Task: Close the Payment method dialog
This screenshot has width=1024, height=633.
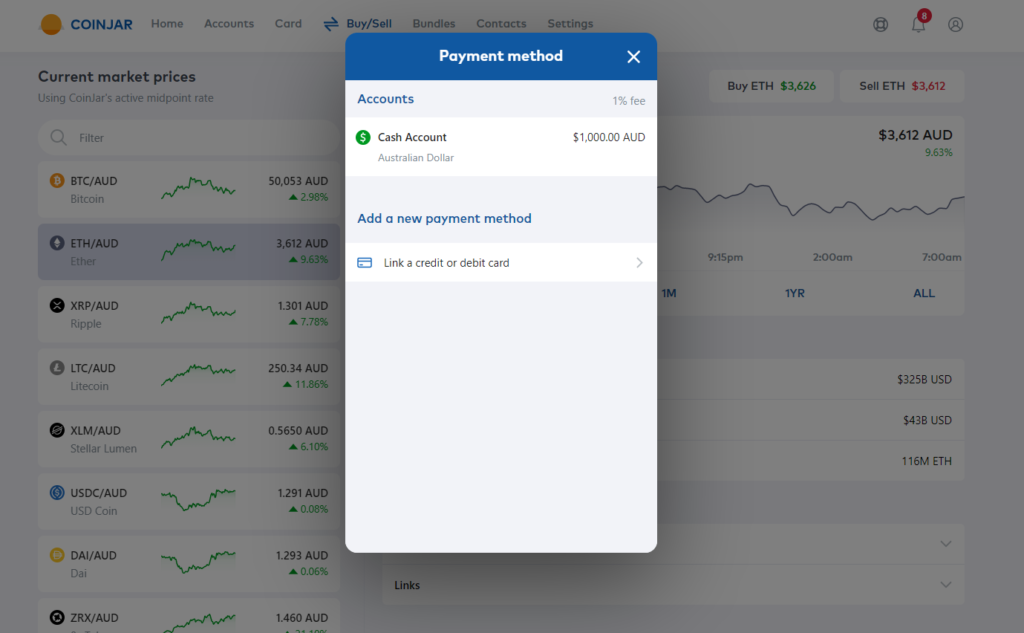Action: [x=633, y=57]
